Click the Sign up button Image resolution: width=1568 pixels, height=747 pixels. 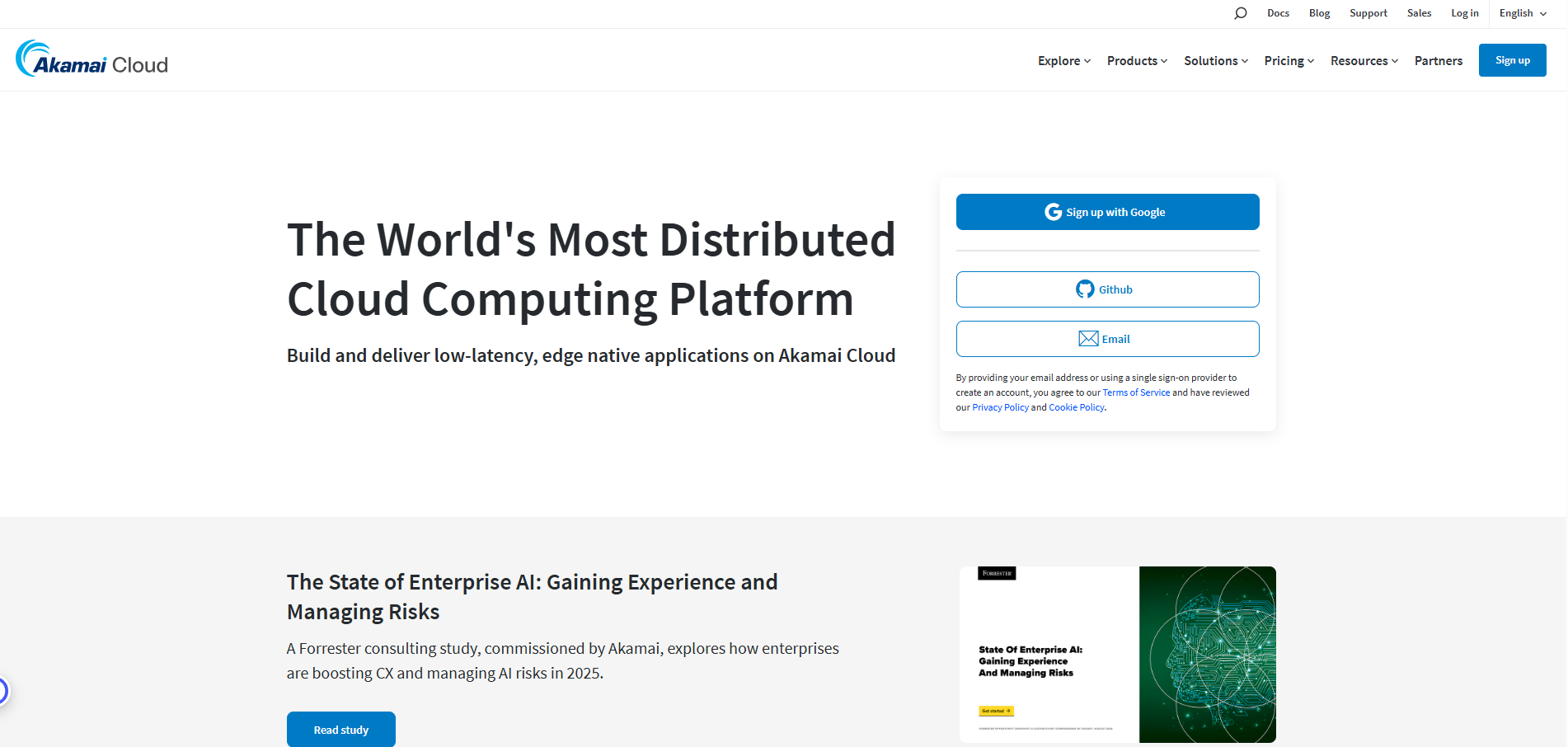[x=1512, y=59]
